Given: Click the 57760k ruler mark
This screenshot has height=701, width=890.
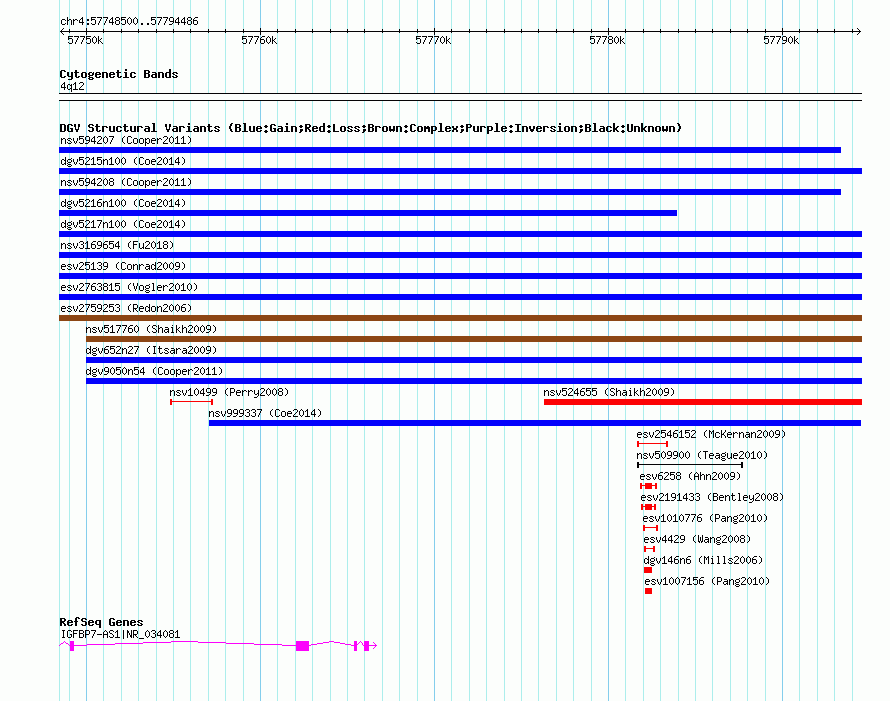Looking at the screenshot, I should [x=259, y=40].
